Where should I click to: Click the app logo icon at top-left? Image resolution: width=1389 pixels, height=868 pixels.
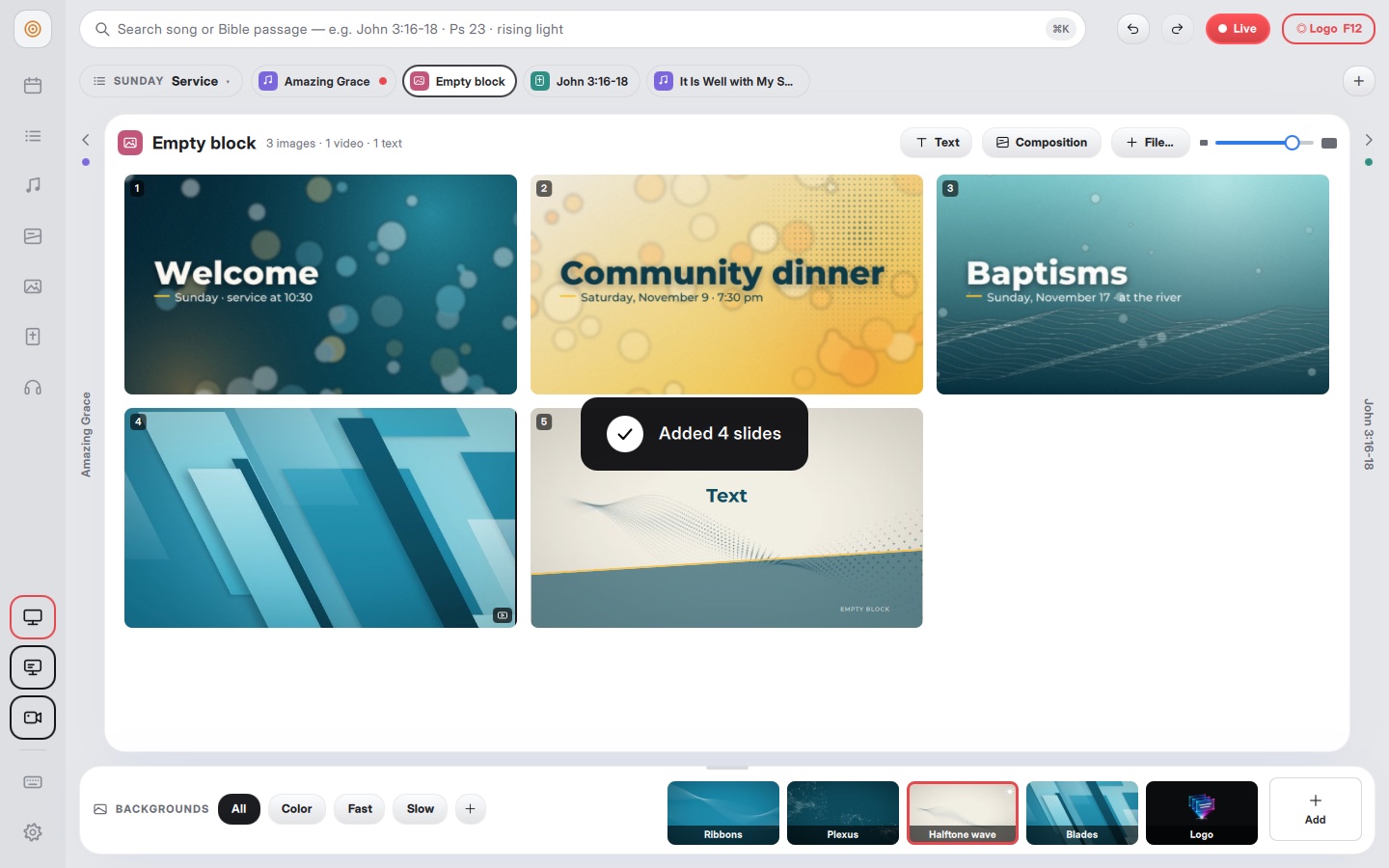tap(33, 29)
